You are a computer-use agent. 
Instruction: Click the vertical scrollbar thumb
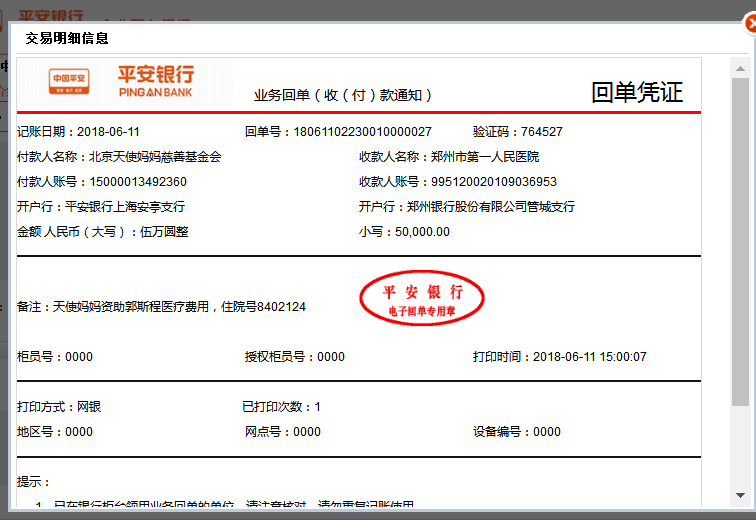pyautogui.click(x=740, y=241)
